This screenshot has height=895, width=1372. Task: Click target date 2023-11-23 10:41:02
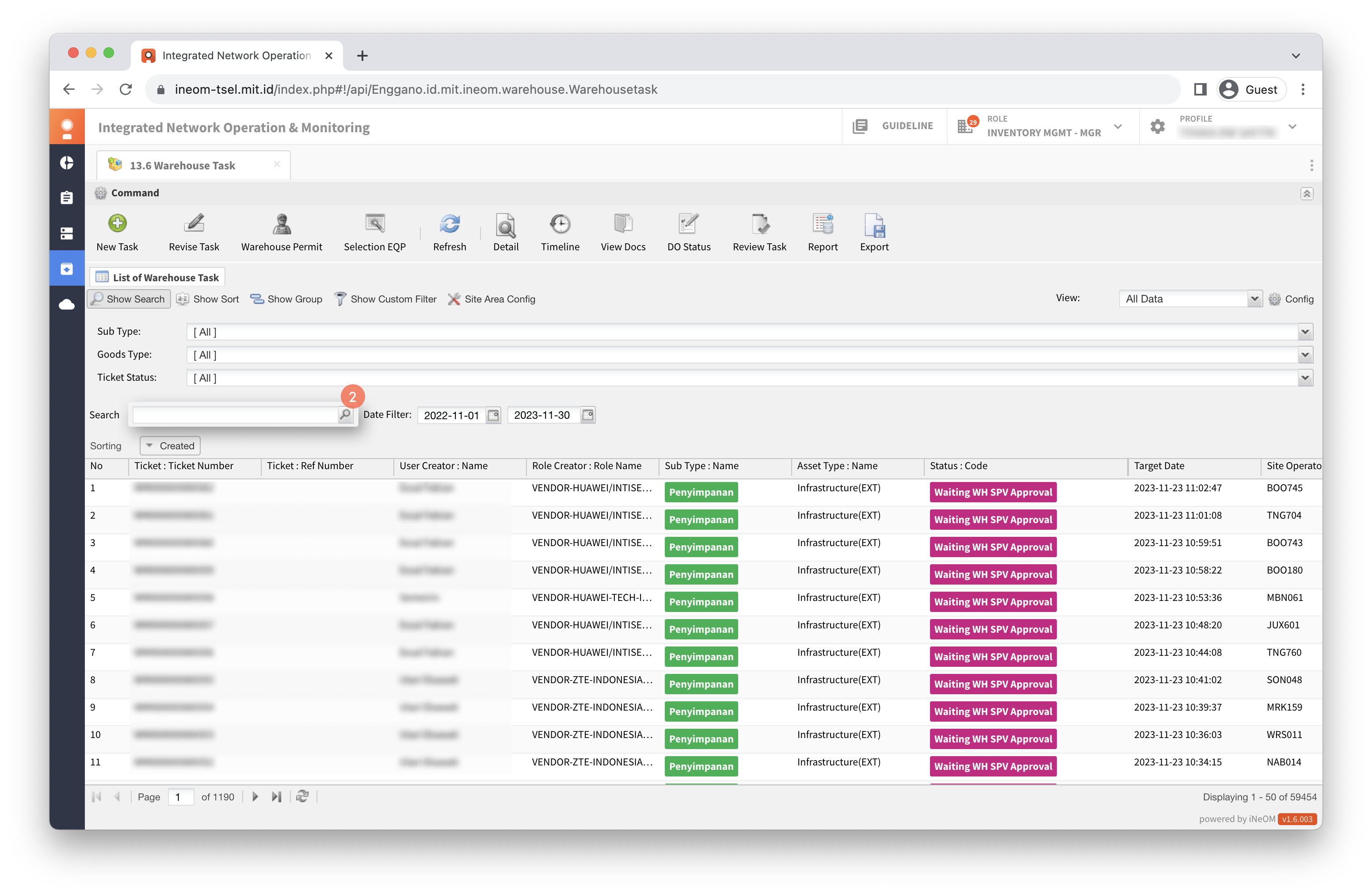[1177, 680]
